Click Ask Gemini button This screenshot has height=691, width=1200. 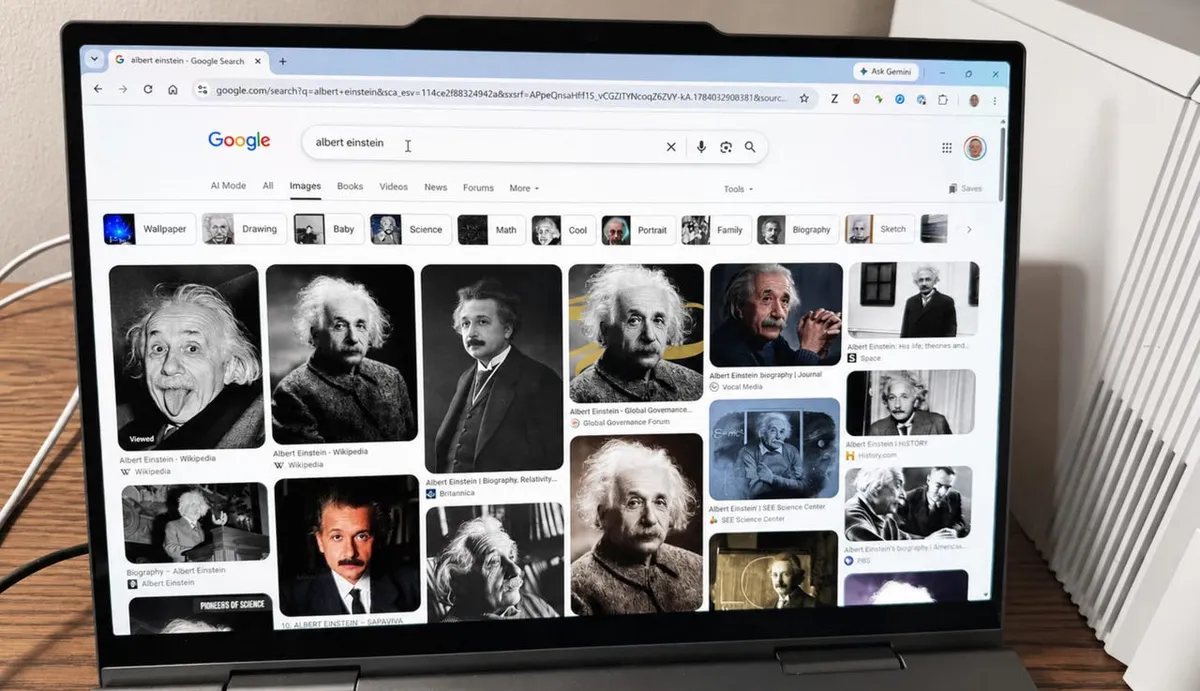coord(886,72)
